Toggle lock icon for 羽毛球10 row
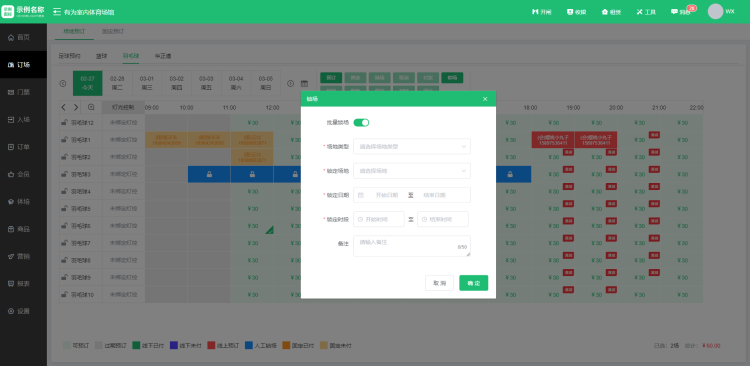750x366 pixels. [x=64, y=295]
